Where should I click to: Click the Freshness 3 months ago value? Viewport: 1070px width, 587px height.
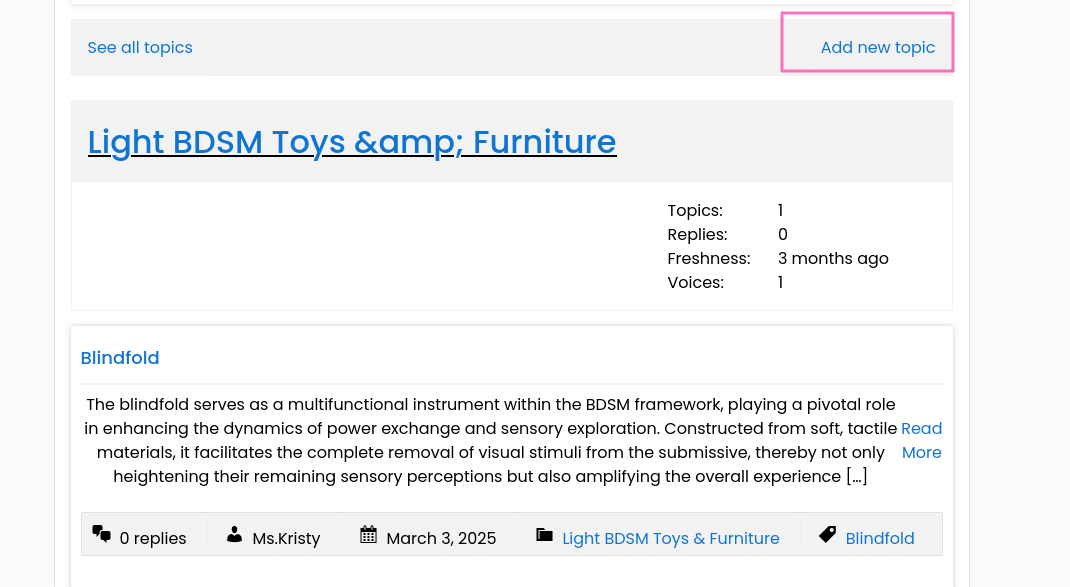pyautogui.click(x=833, y=259)
